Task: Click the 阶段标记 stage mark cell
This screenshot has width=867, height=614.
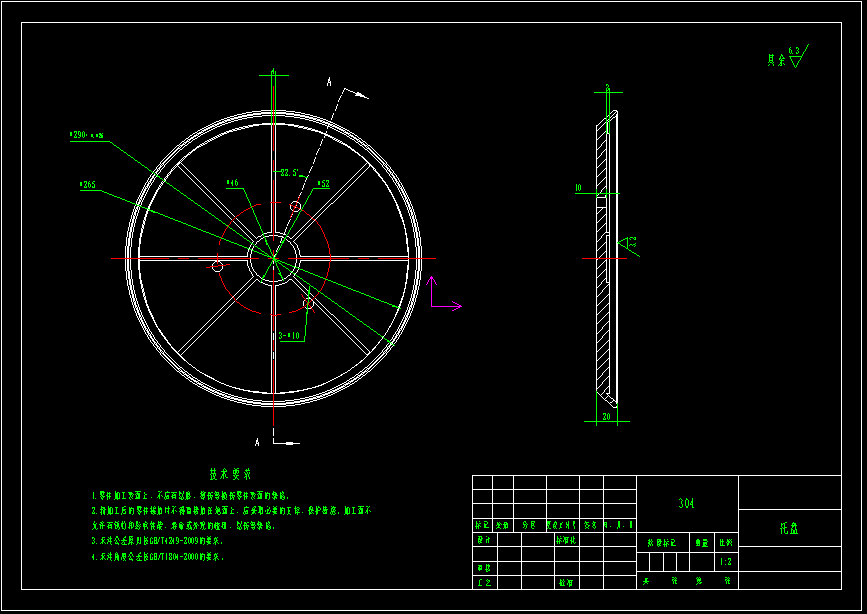Action: (x=662, y=543)
